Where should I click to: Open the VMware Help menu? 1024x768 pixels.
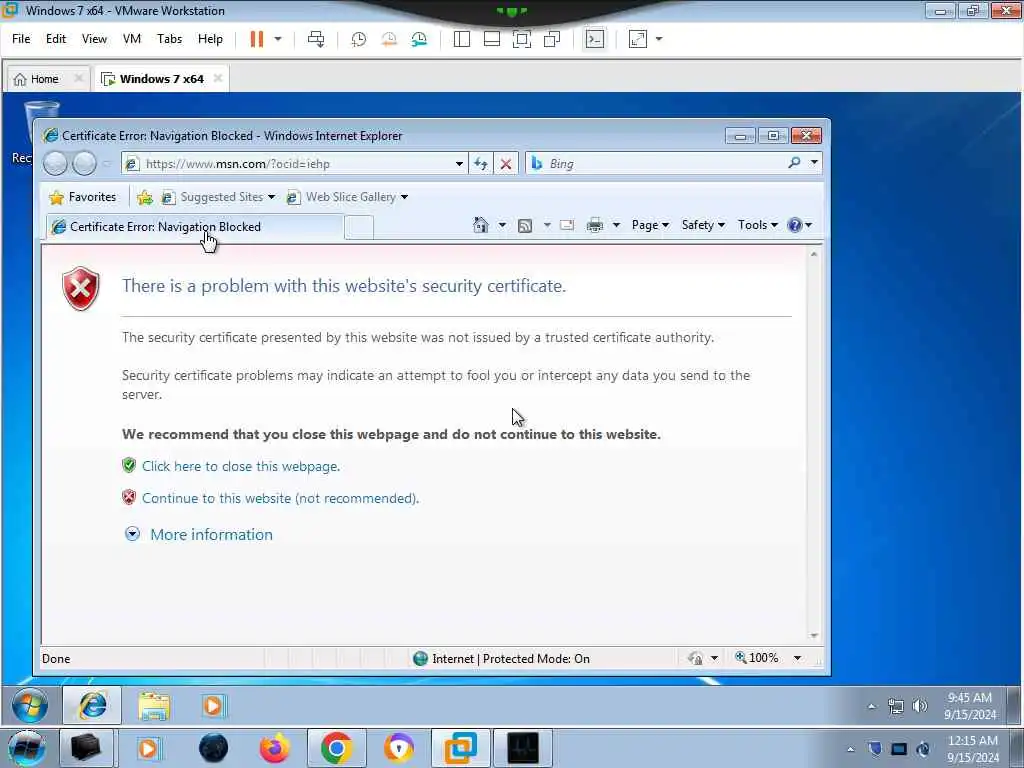click(210, 39)
